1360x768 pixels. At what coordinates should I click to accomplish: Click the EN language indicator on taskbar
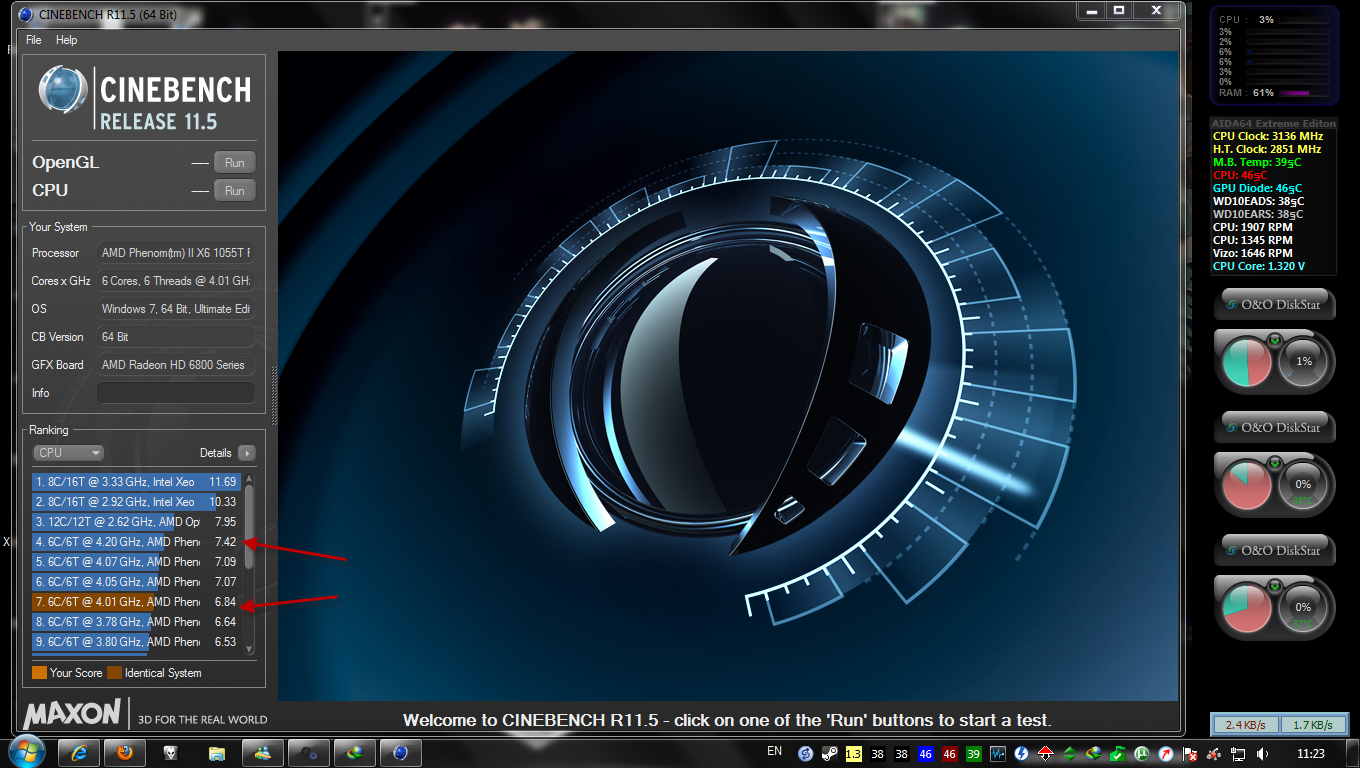coord(775,751)
